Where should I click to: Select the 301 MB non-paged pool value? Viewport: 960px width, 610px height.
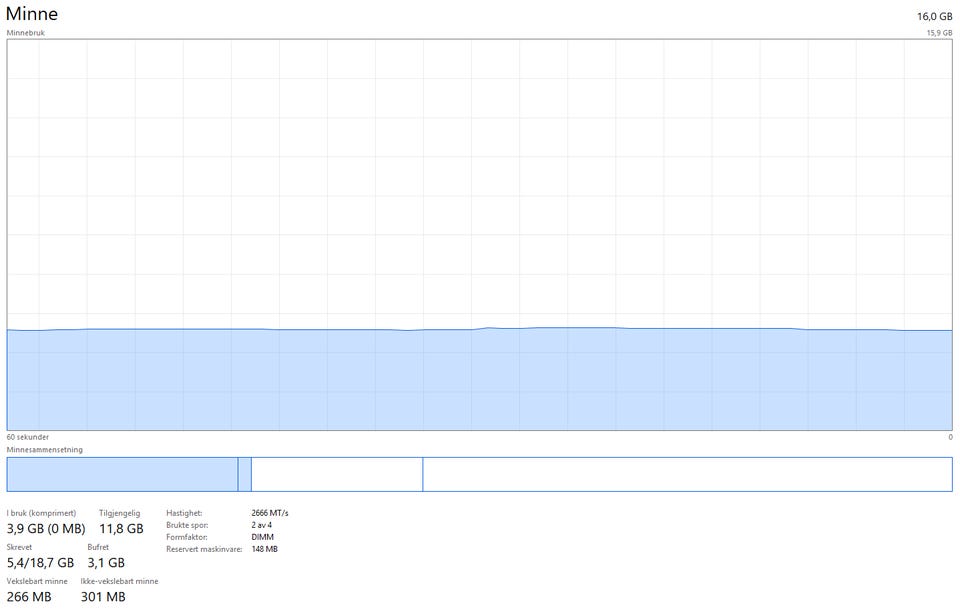(103, 597)
